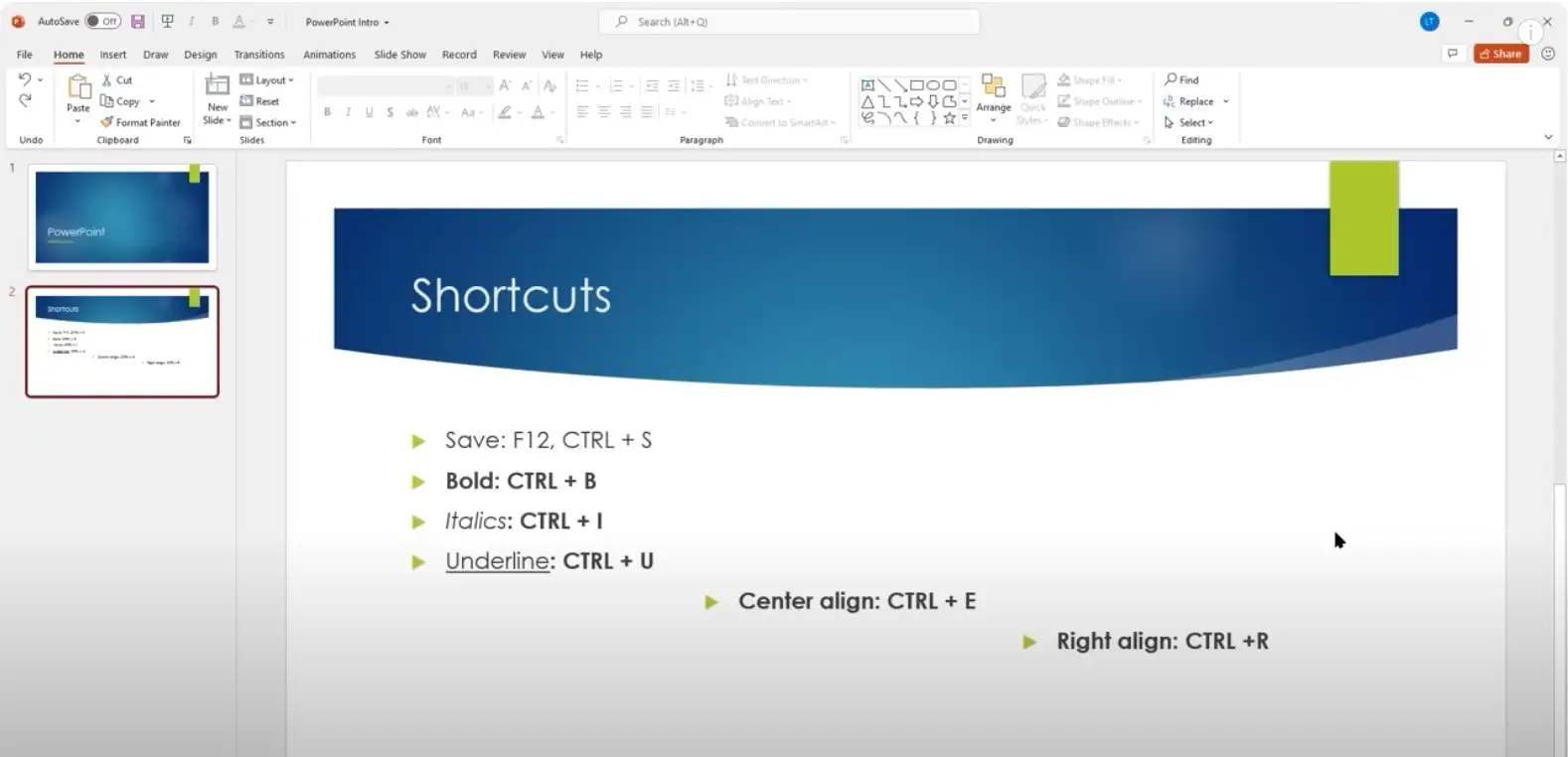The width and height of the screenshot is (1568, 757).
Task: Click the Save icon in title bar
Action: [138, 21]
